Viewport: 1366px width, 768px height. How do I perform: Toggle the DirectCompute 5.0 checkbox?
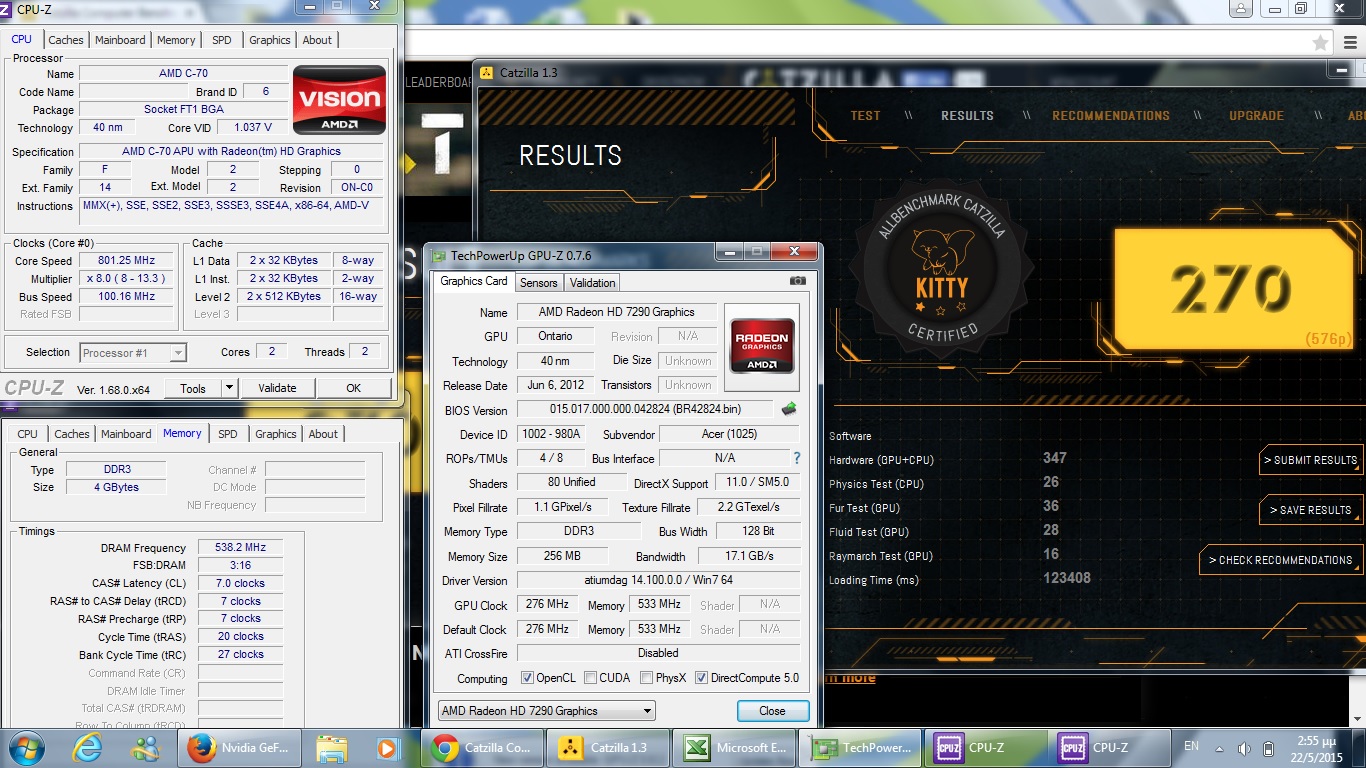point(701,678)
